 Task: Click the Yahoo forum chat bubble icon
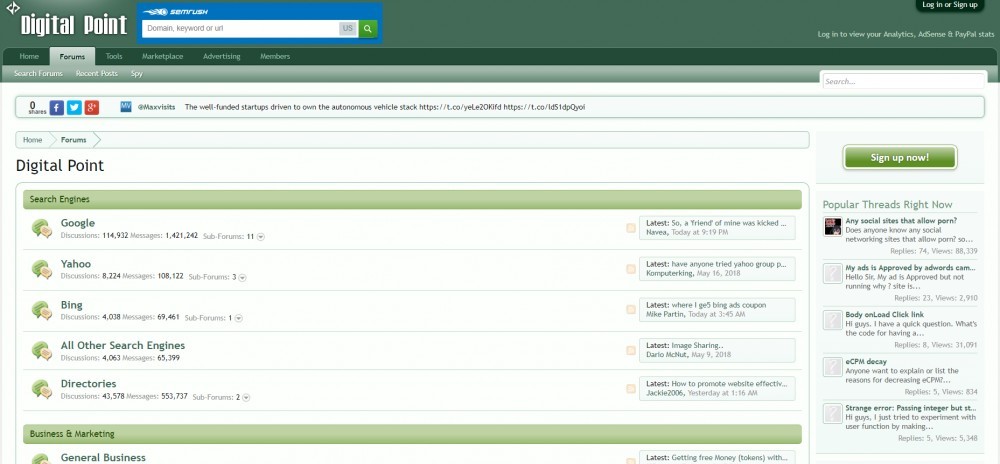tap(42, 269)
